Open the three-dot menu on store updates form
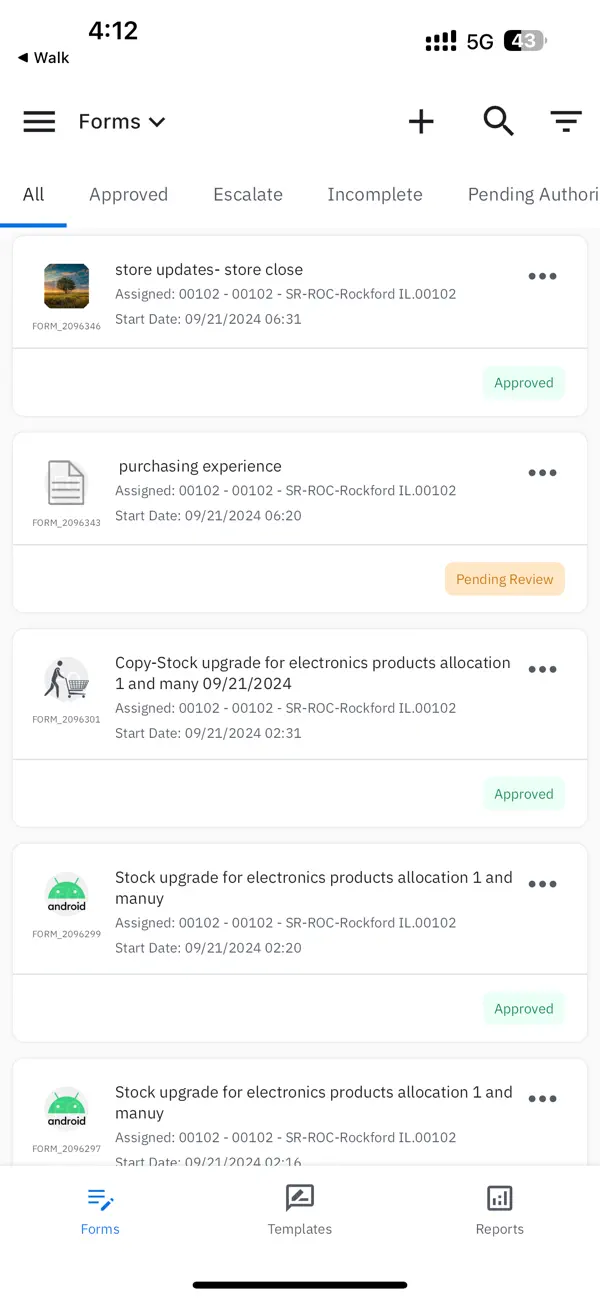The height and width of the screenshot is (1300, 600). tap(542, 276)
